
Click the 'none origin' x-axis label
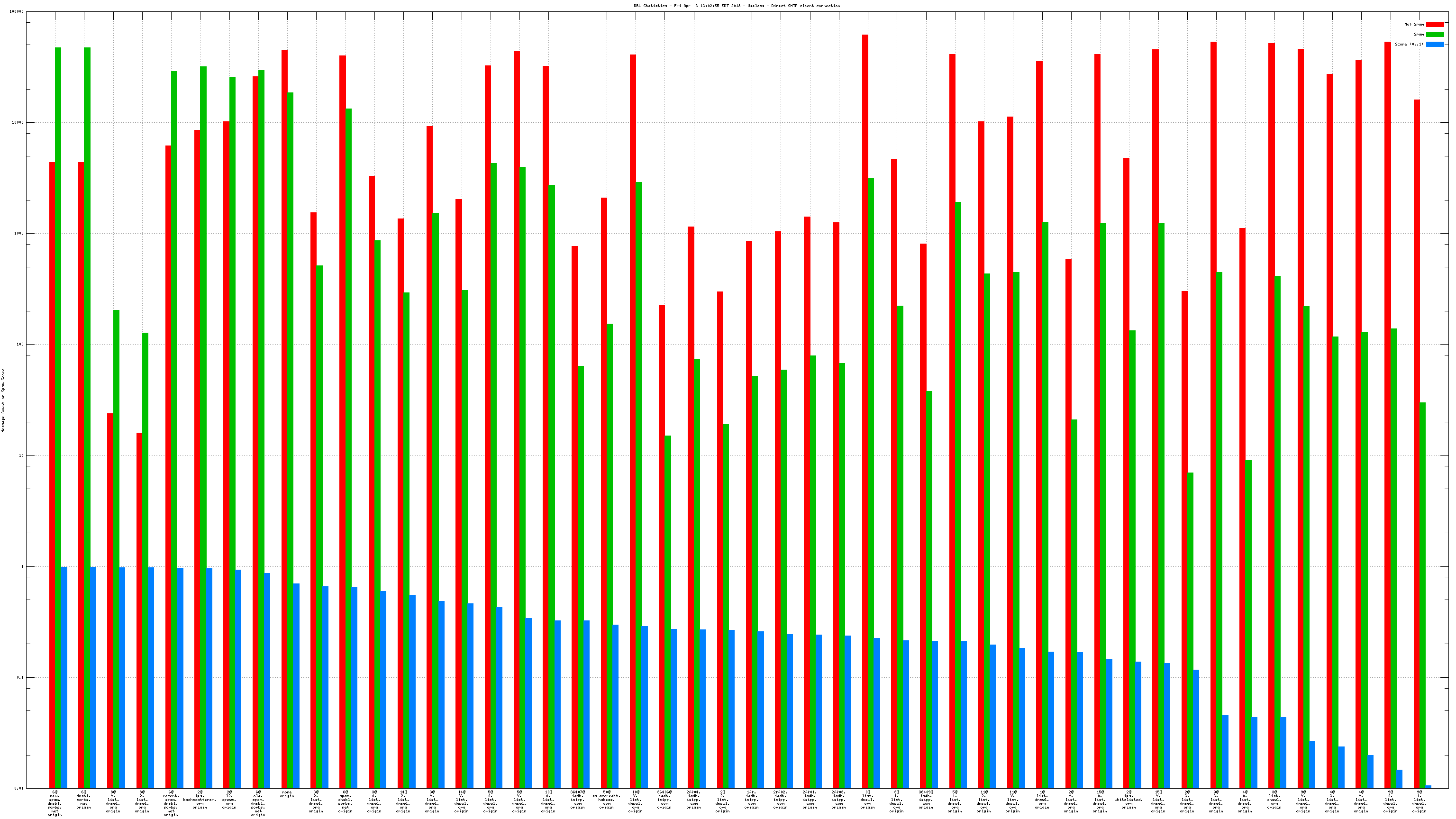[x=287, y=794]
